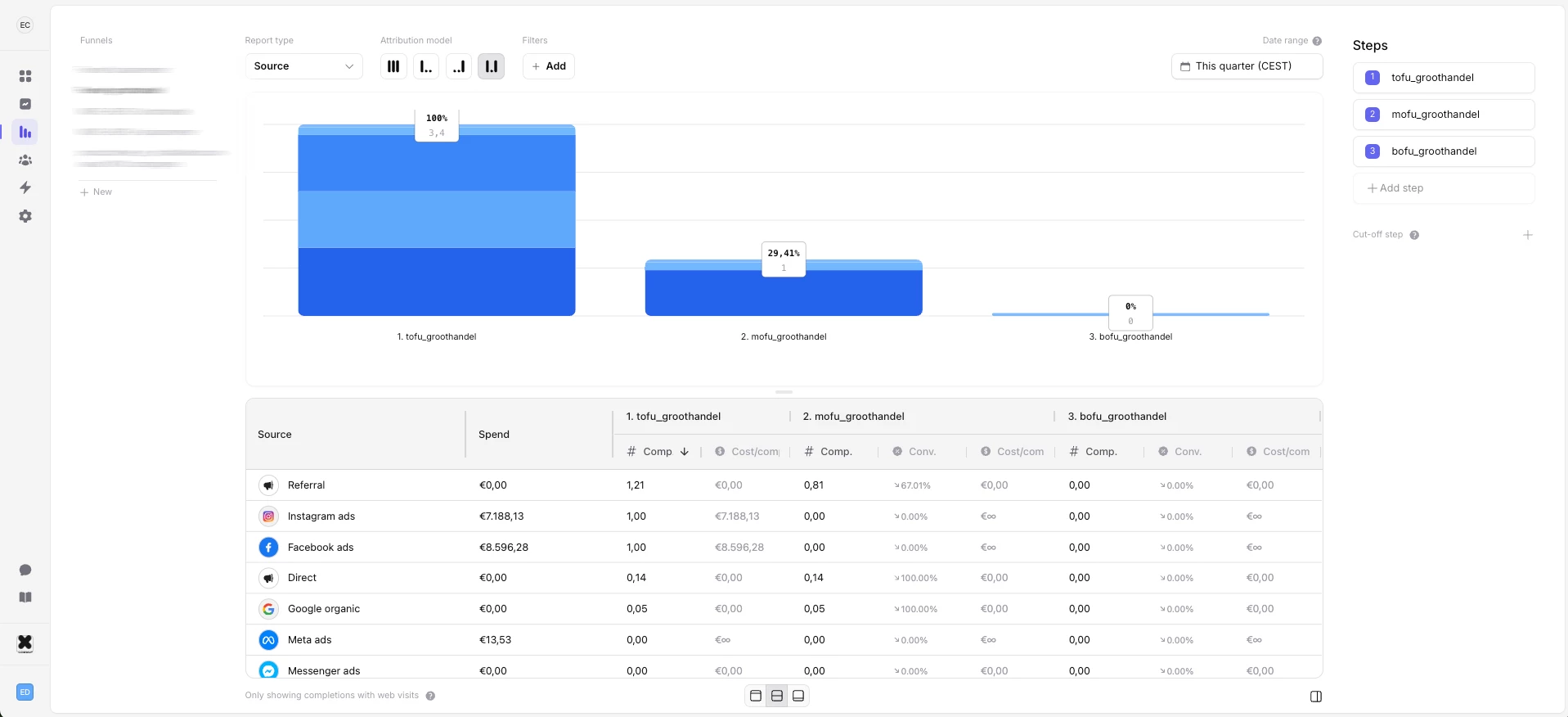This screenshot has width=1568, height=717.
Task: Expand the Cut-off step plus control
Action: pyautogui.click(x=1528, y=235)
